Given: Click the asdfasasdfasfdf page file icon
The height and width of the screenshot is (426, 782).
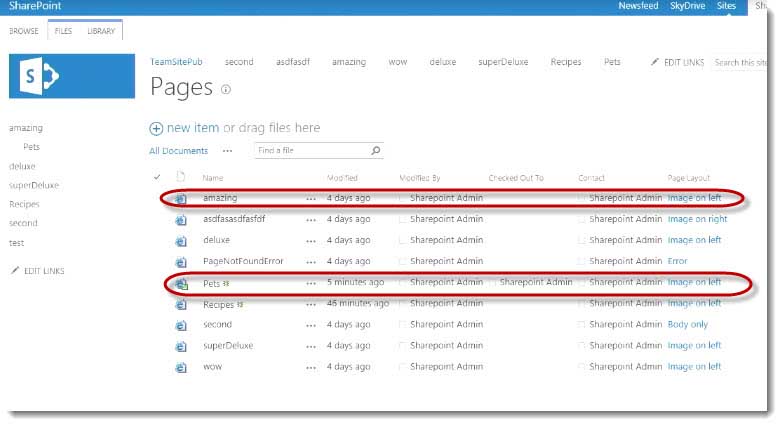Looking at the screenshot, I should pyautogui.click(x=181, y=219).
